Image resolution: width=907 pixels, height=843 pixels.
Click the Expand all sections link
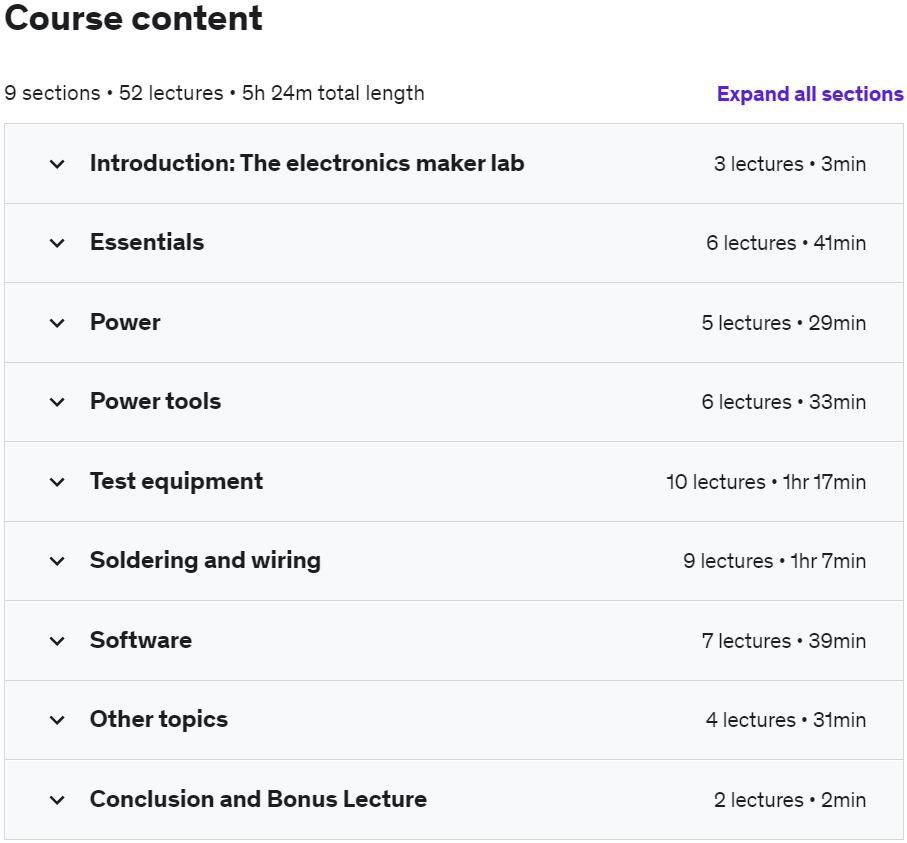tap(810, 94)
